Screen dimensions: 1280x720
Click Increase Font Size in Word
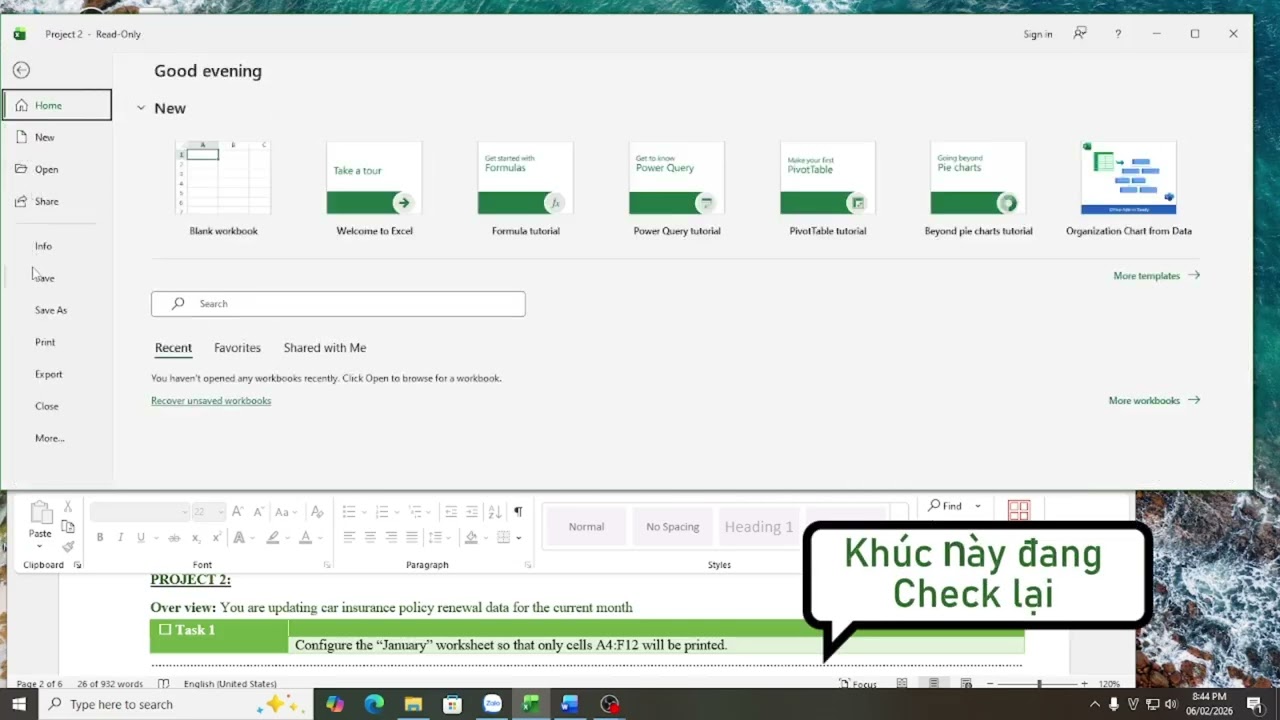238,512
